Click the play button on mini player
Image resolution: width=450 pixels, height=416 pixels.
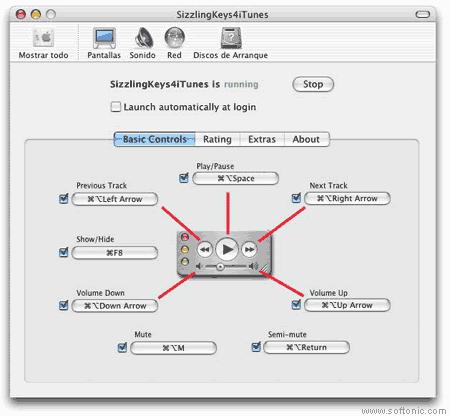coord(227,249)
